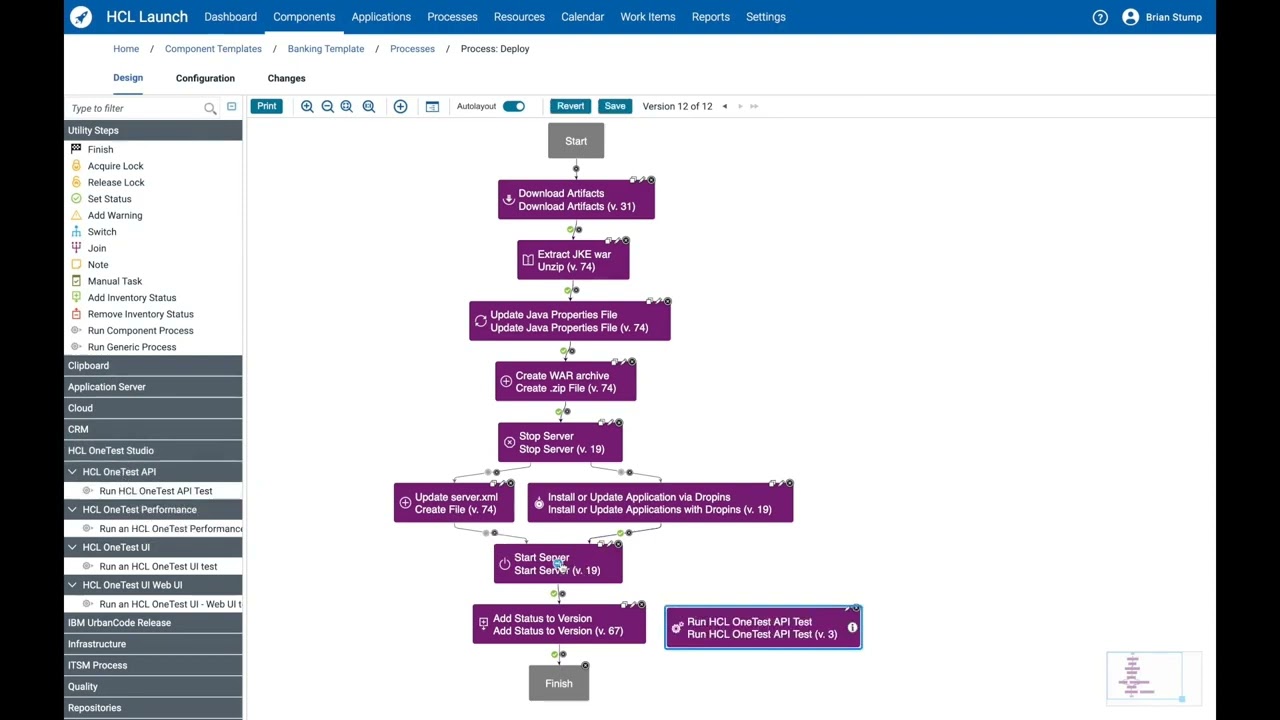
Task: Click the Remove Inventory Status icon
Action: (76, 314)
